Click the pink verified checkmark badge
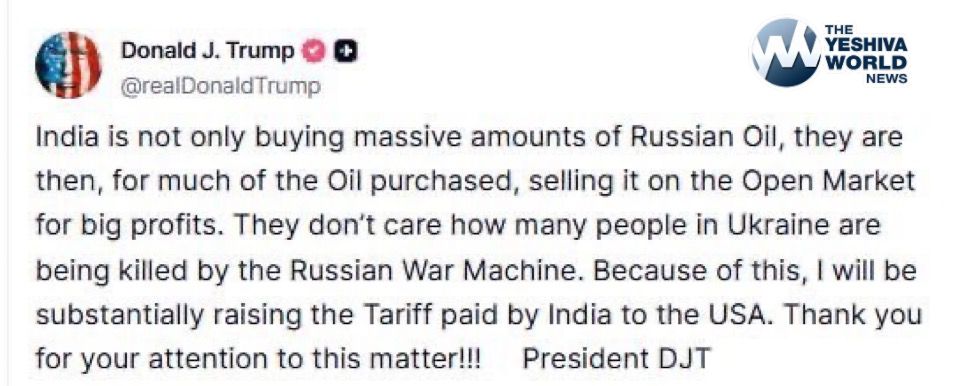 tap(314, 52)
